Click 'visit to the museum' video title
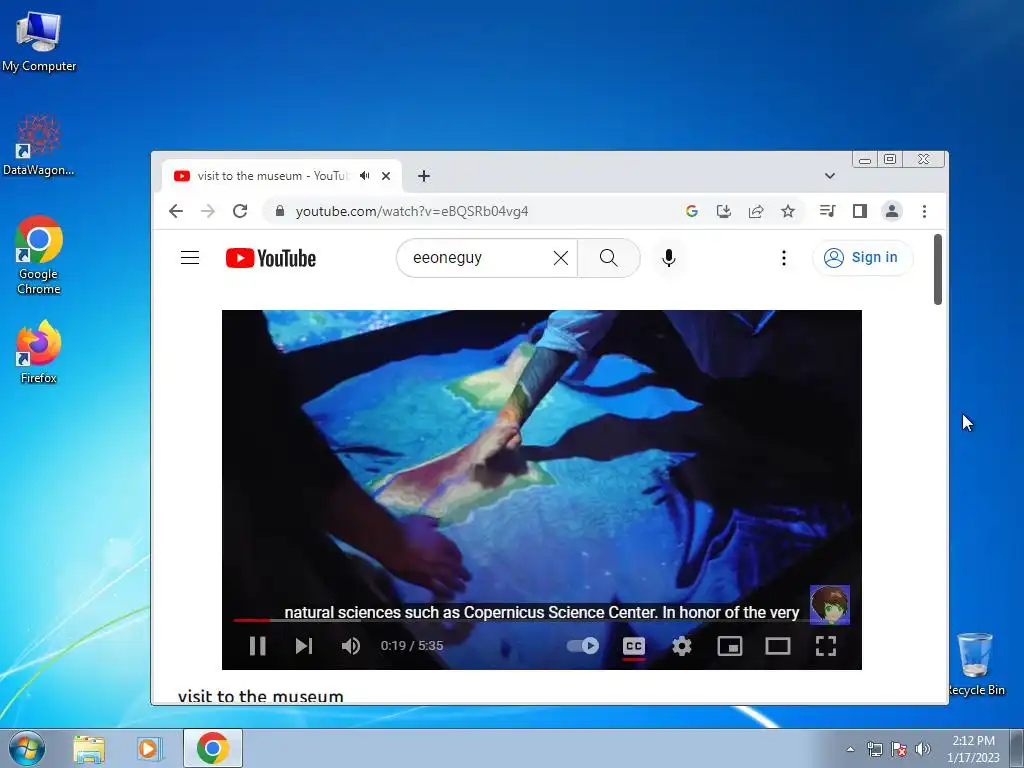1024x768 pixels. click(261, 696)
